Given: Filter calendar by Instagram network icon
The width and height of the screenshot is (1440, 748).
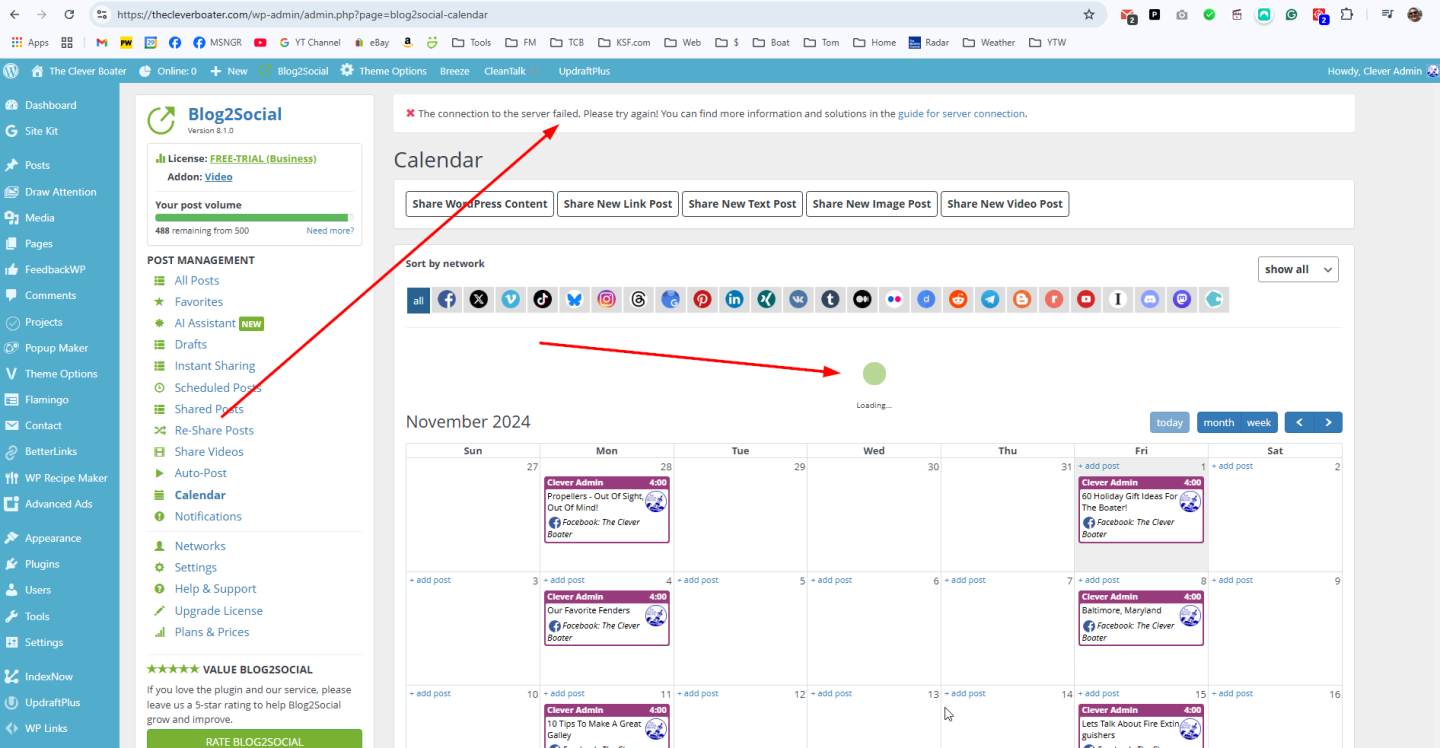Looking at the screenshot, I should pos(607,299).
